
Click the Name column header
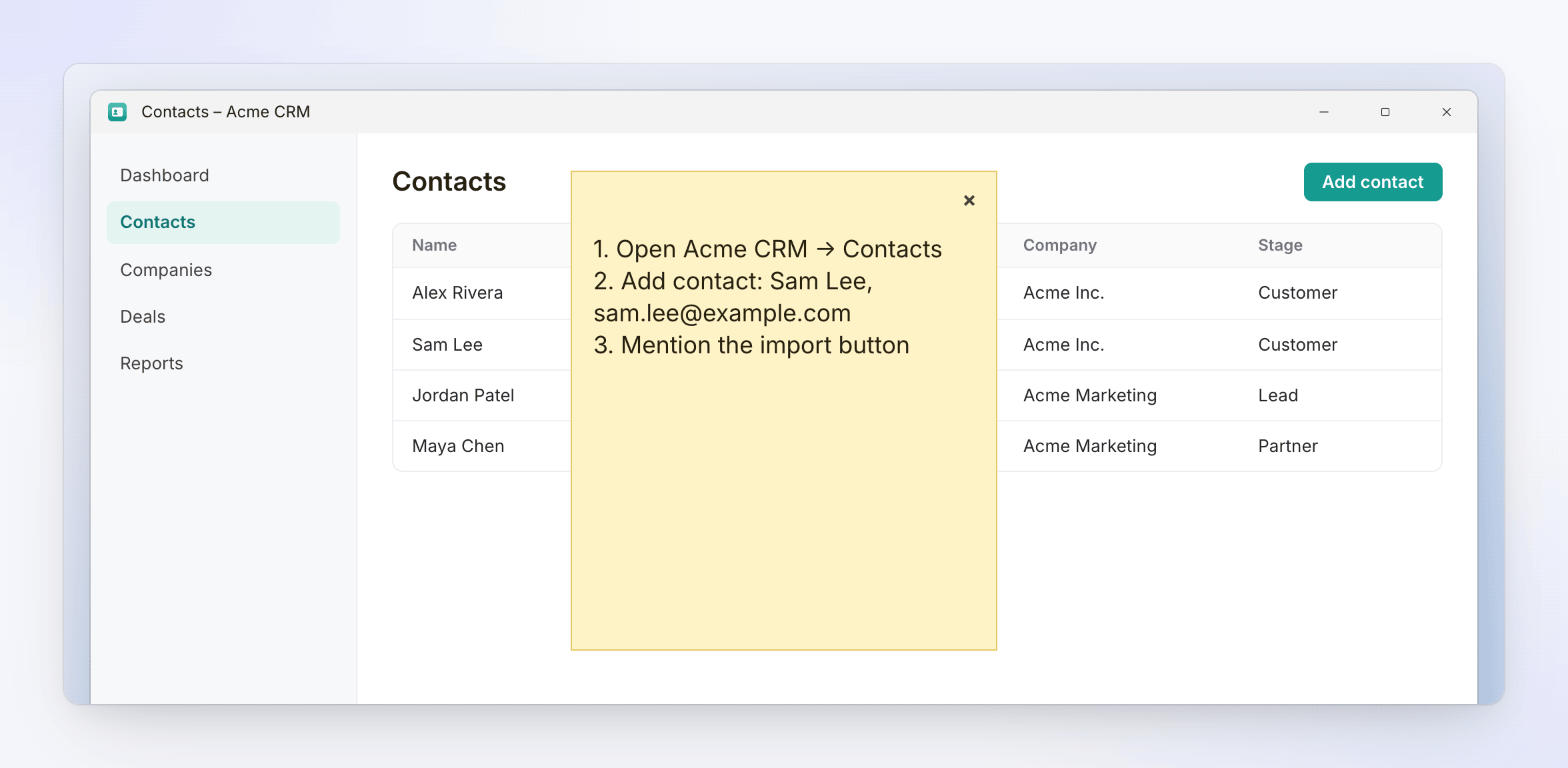(x=434, y=245)
